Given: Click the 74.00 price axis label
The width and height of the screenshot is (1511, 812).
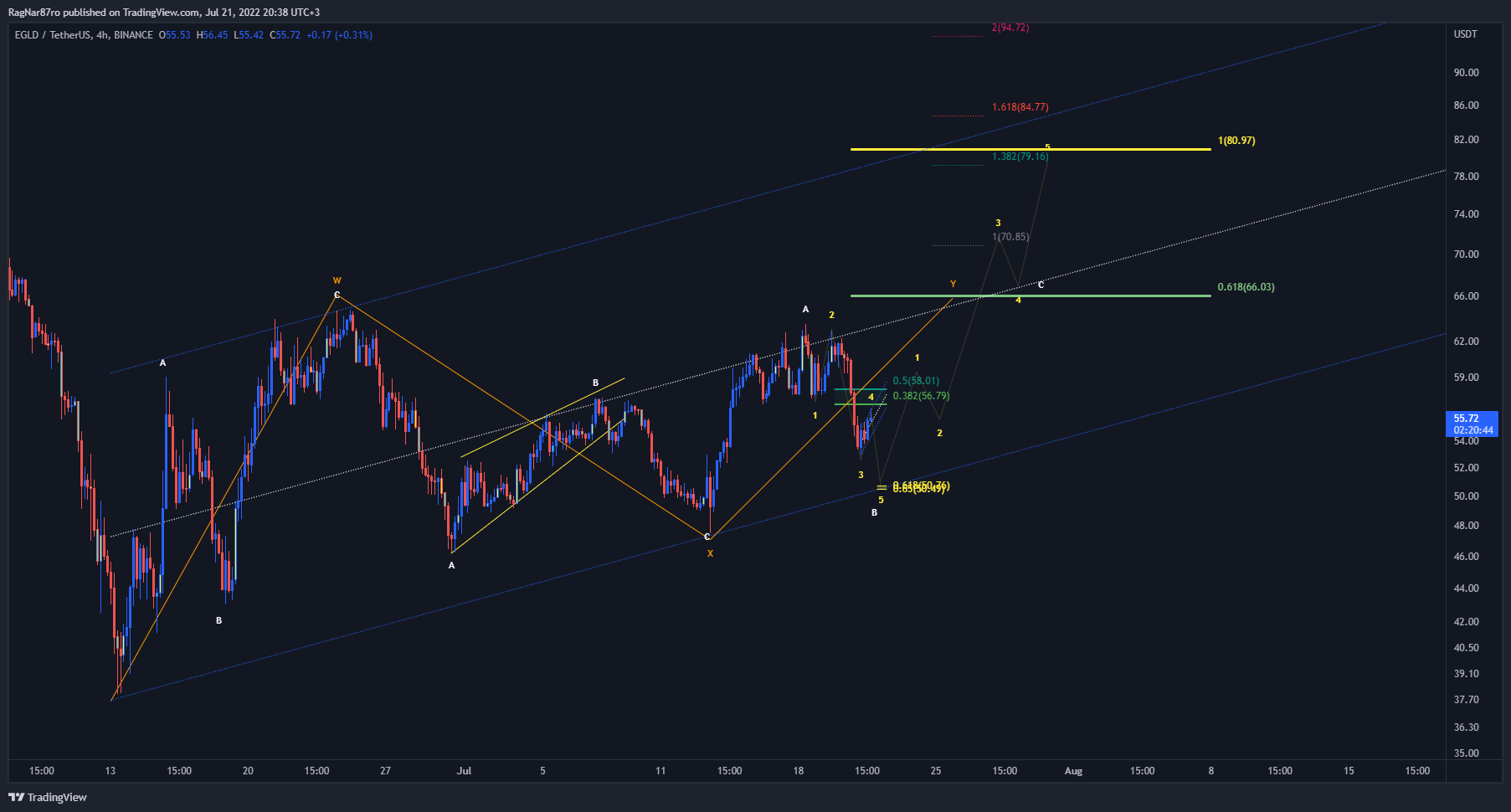Looking at the screenshot, I should 1466,214.
